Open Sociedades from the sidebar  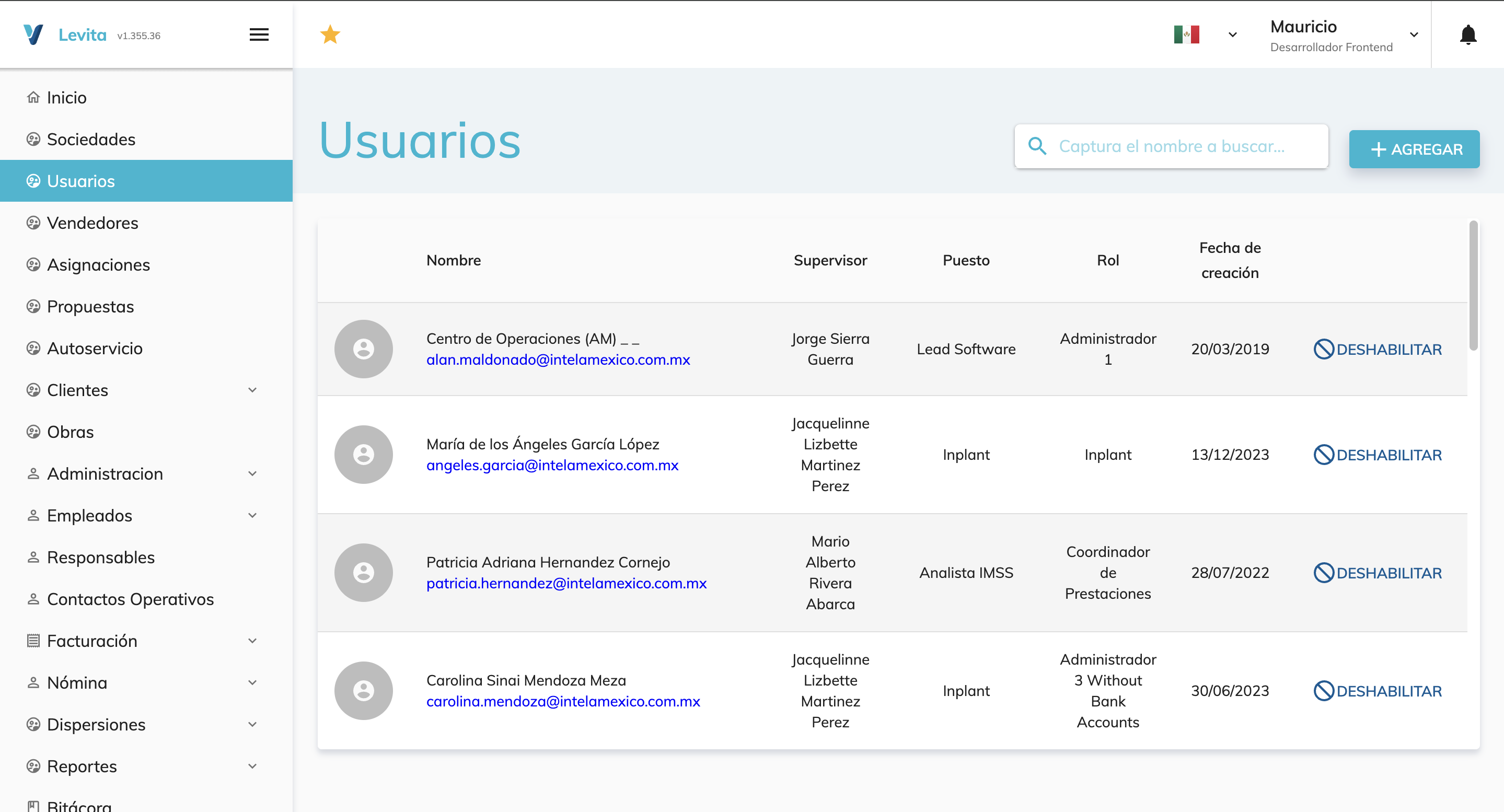click(90, 140)
